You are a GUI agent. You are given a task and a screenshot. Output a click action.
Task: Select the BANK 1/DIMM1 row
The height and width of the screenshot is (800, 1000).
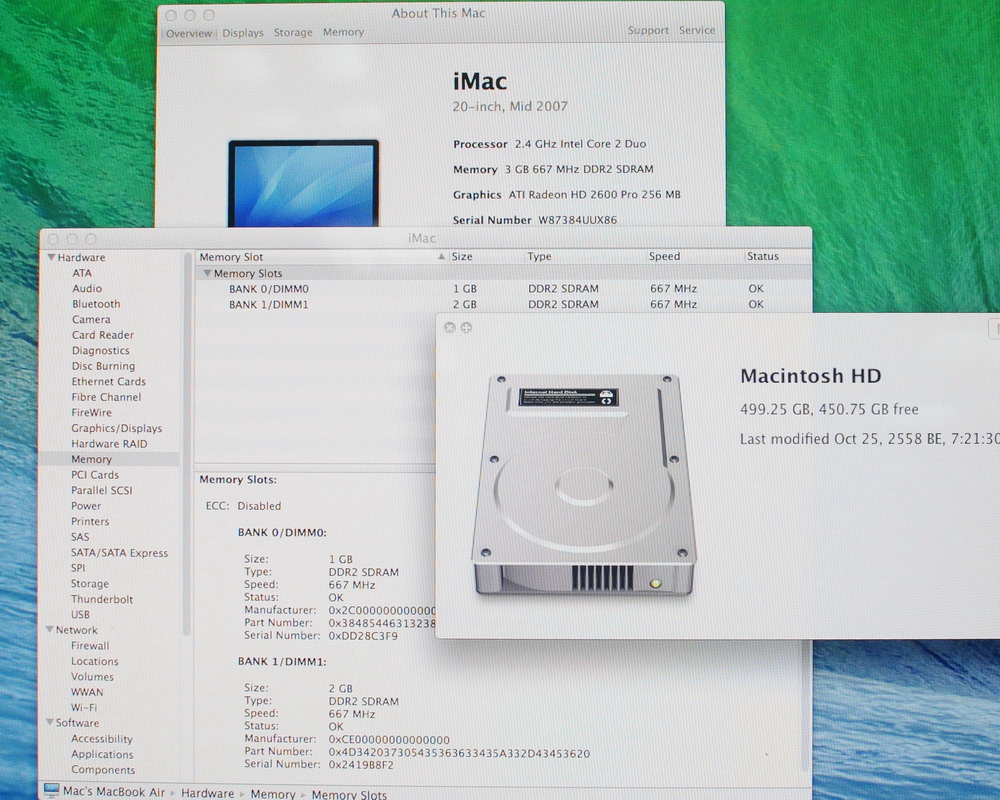503,305
